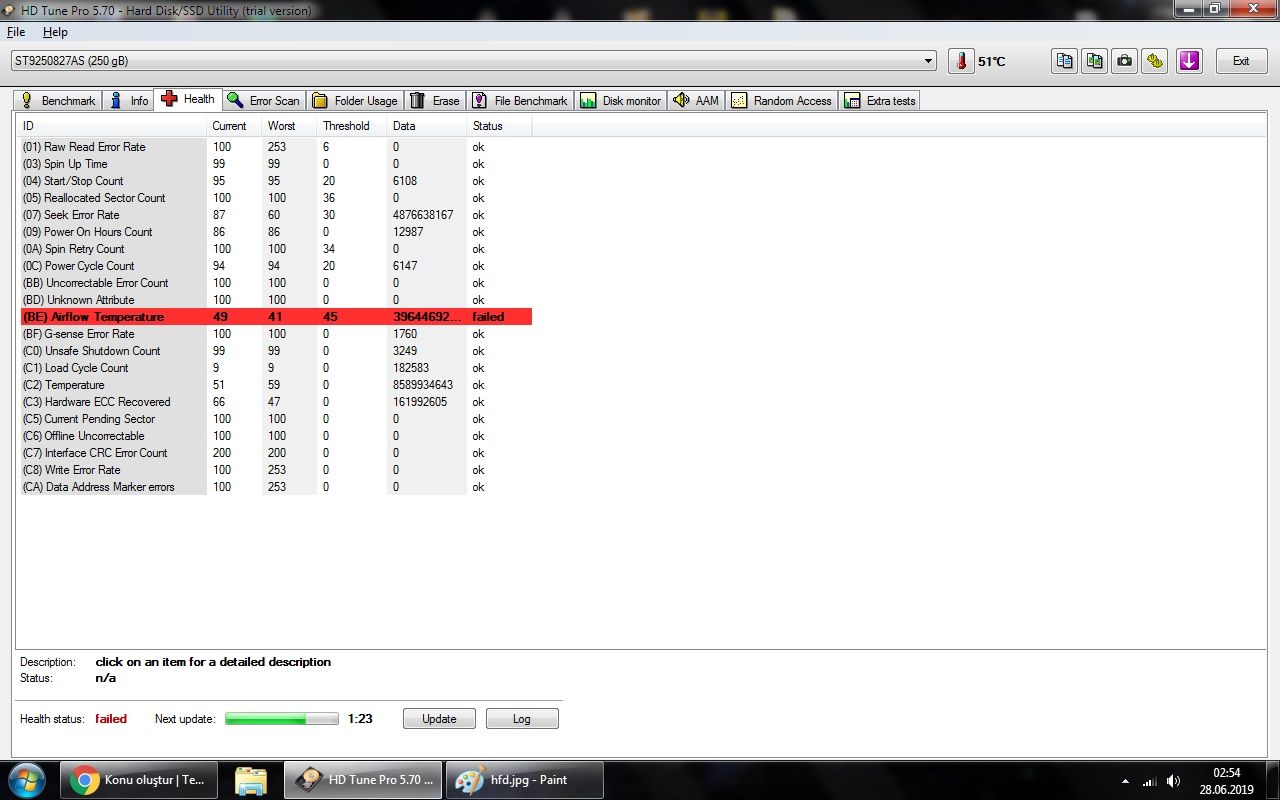Click the thermometer temperature icon button
This screenshot has width=1280, height=800.
point(961,61)
